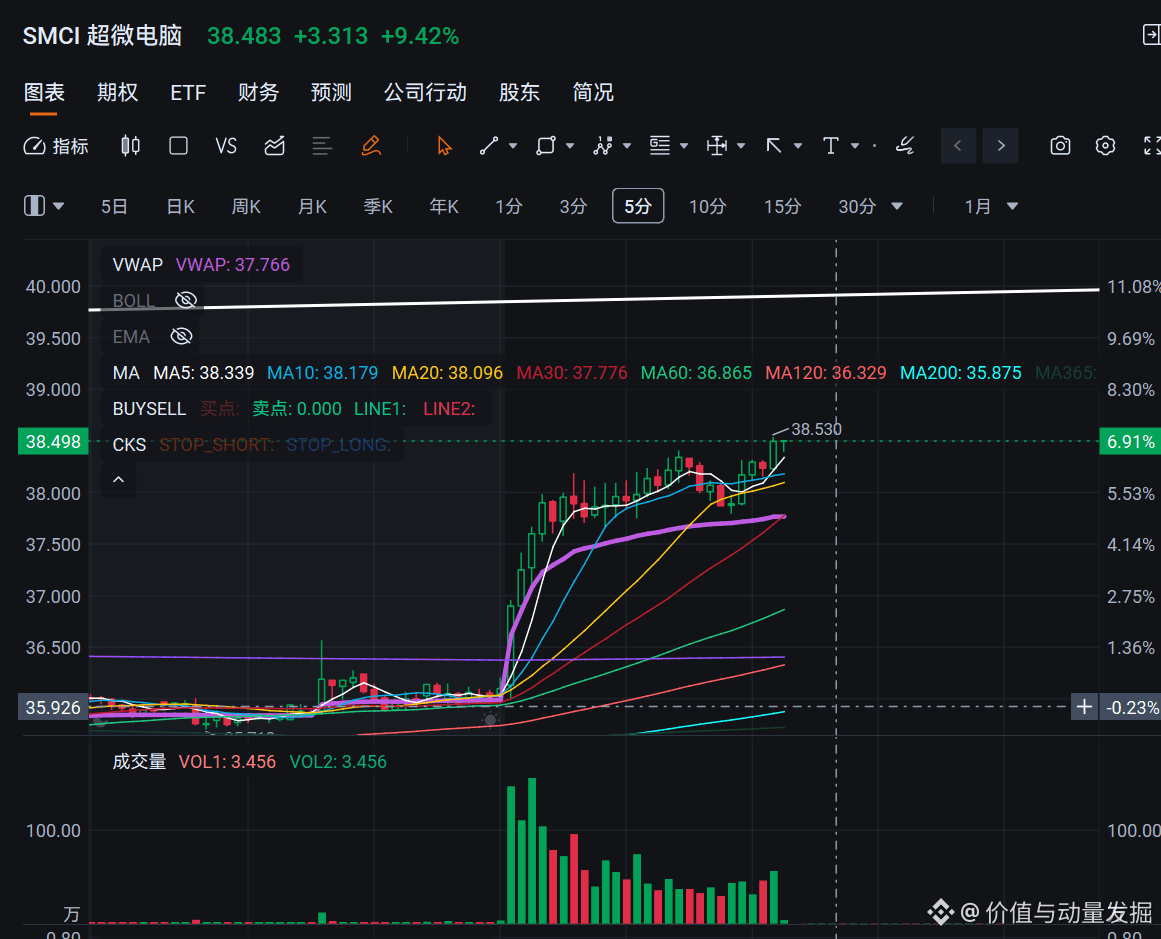1161x939 pixels.
Task: Select the 年K timeframe
Action: 444,207
